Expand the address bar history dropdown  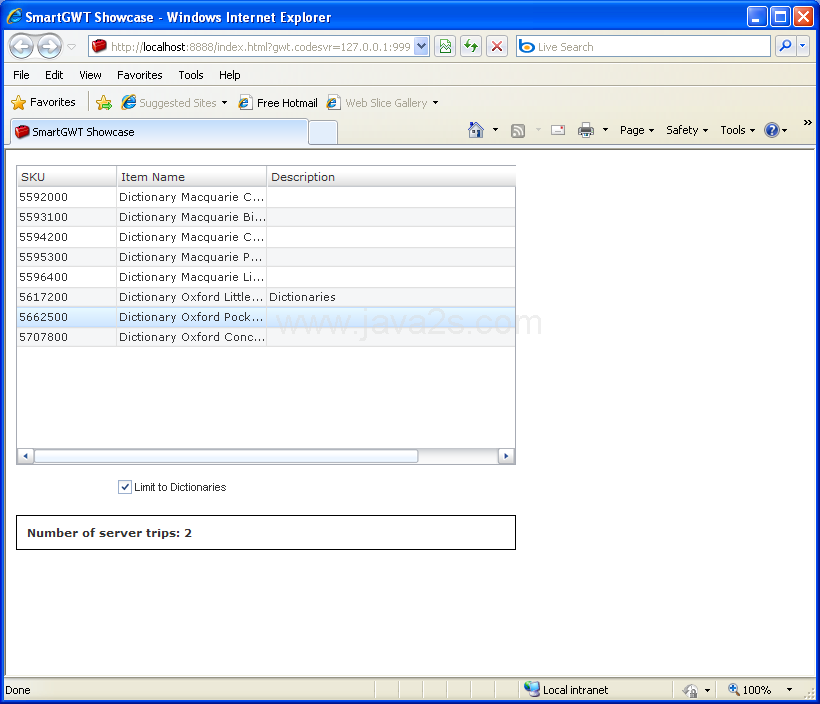click(x=422, y=47)
